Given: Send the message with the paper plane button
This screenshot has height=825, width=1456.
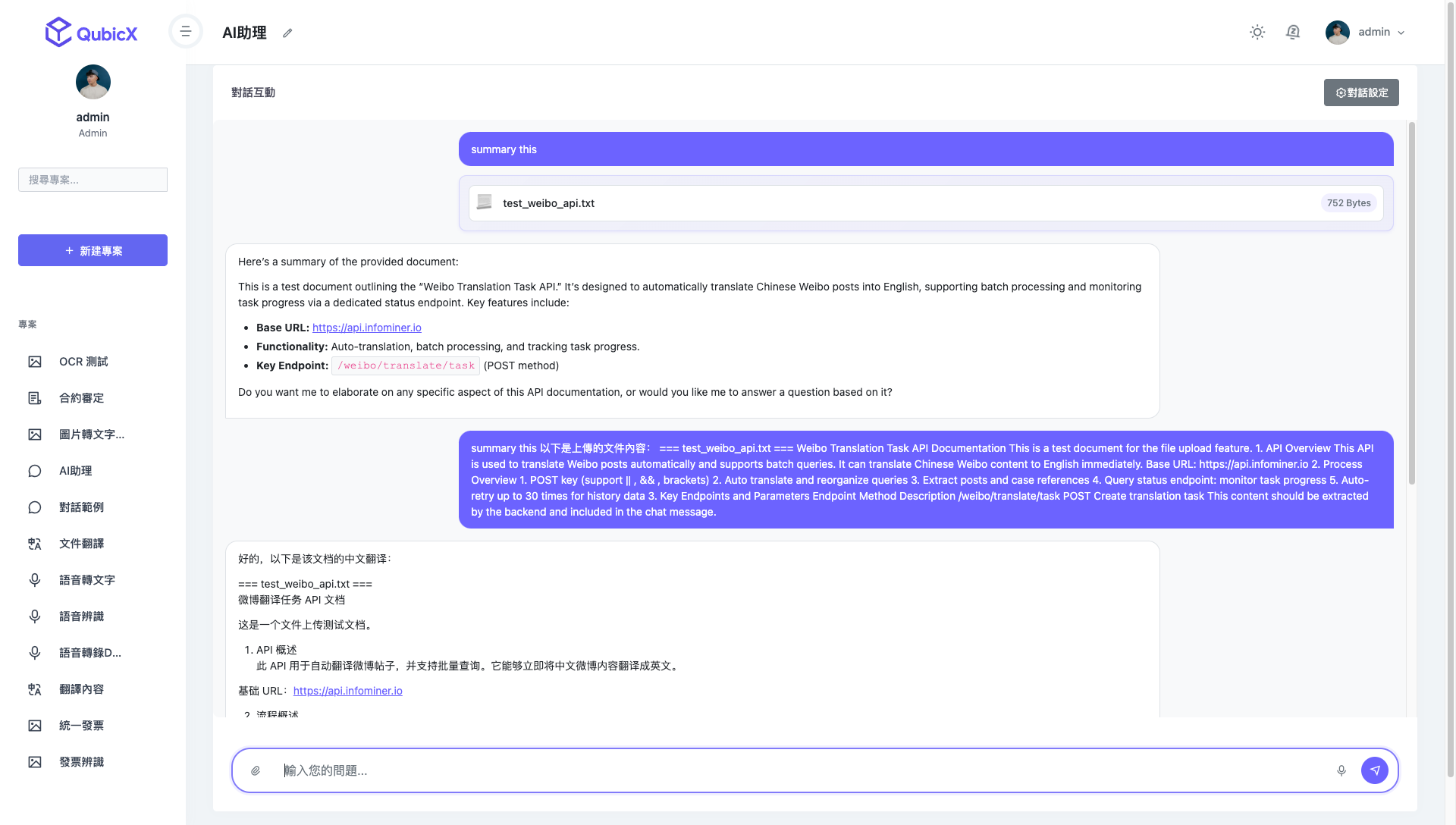Looking at the screenshot, I should [1375, 770].
